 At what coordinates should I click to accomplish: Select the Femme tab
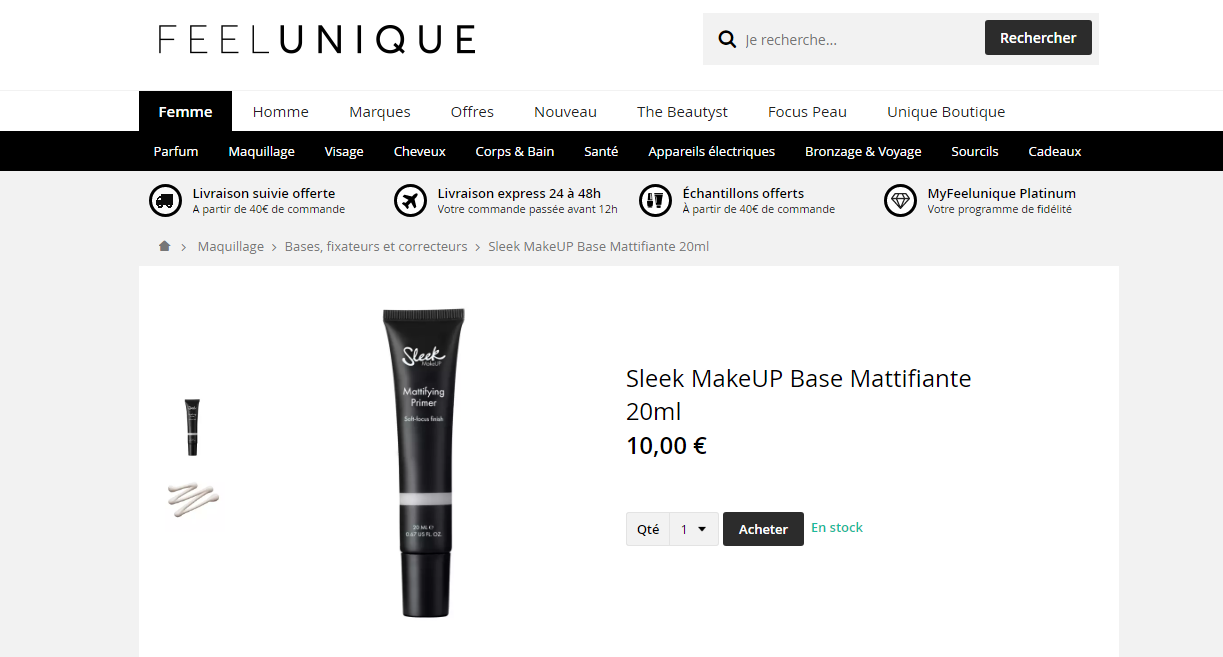click(185, 111)
